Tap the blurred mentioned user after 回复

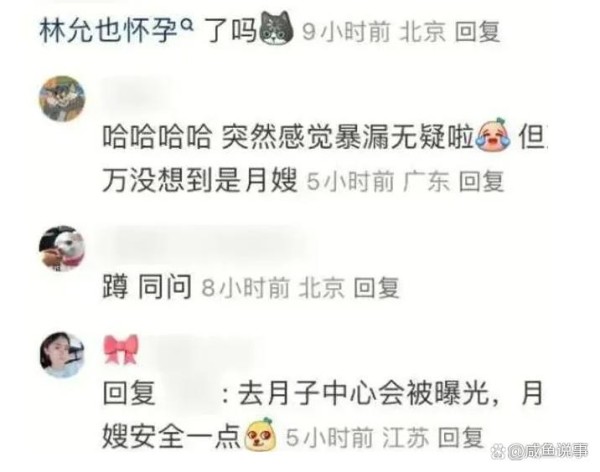188,394
